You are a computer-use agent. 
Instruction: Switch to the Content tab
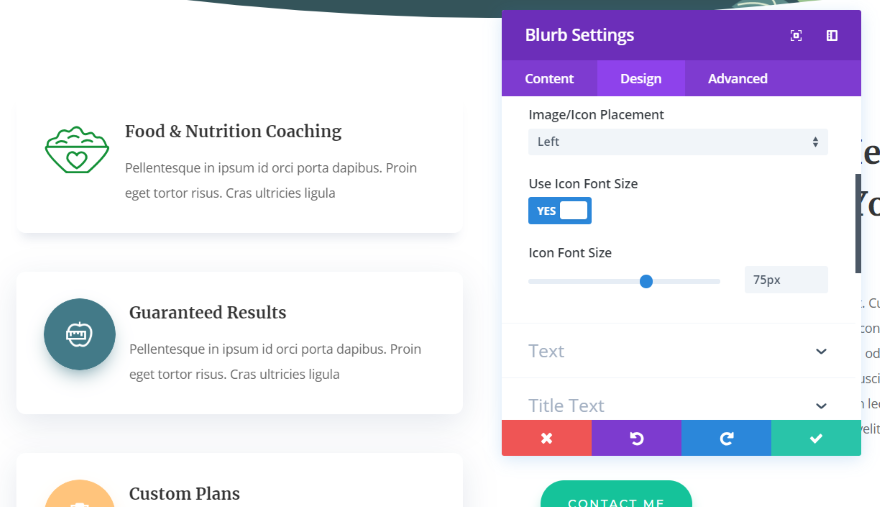(x=549, y=79)
